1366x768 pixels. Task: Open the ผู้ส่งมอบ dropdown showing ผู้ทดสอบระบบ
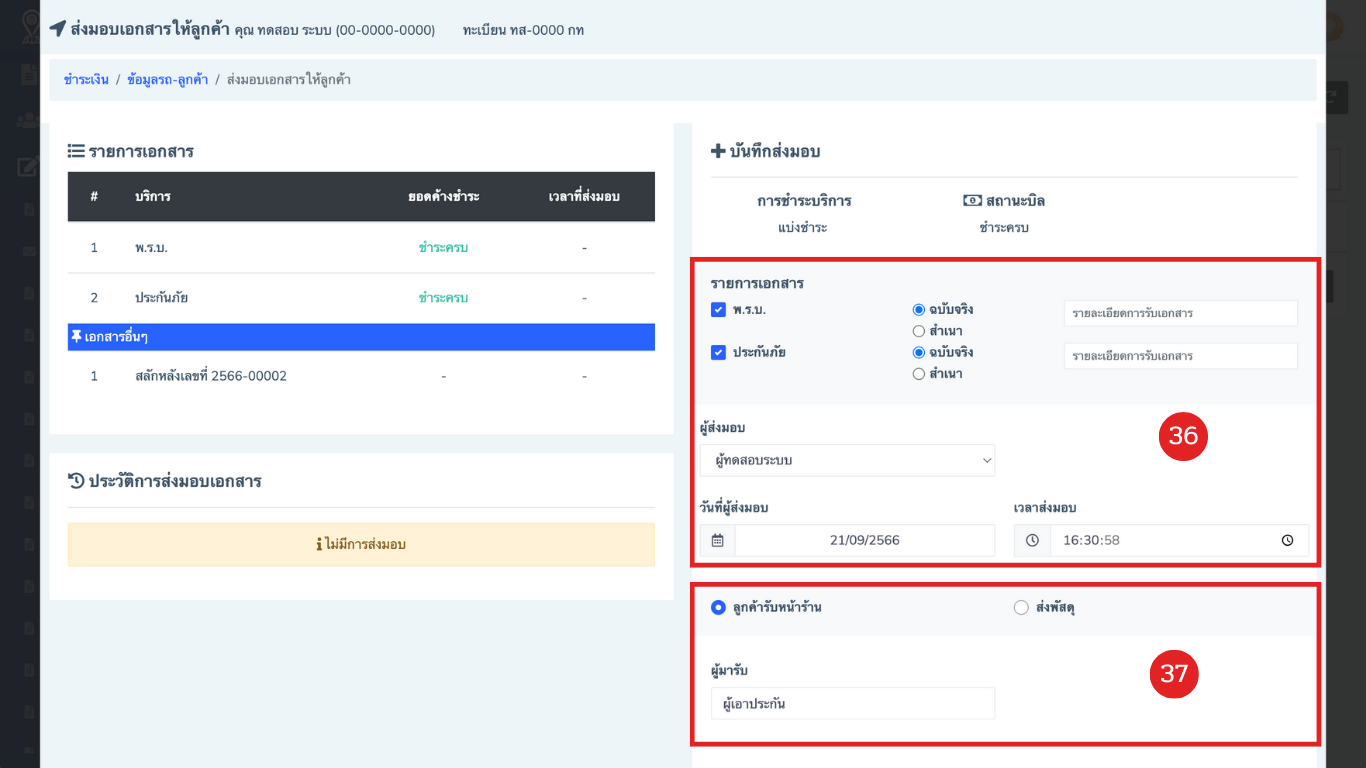point(848,460)
